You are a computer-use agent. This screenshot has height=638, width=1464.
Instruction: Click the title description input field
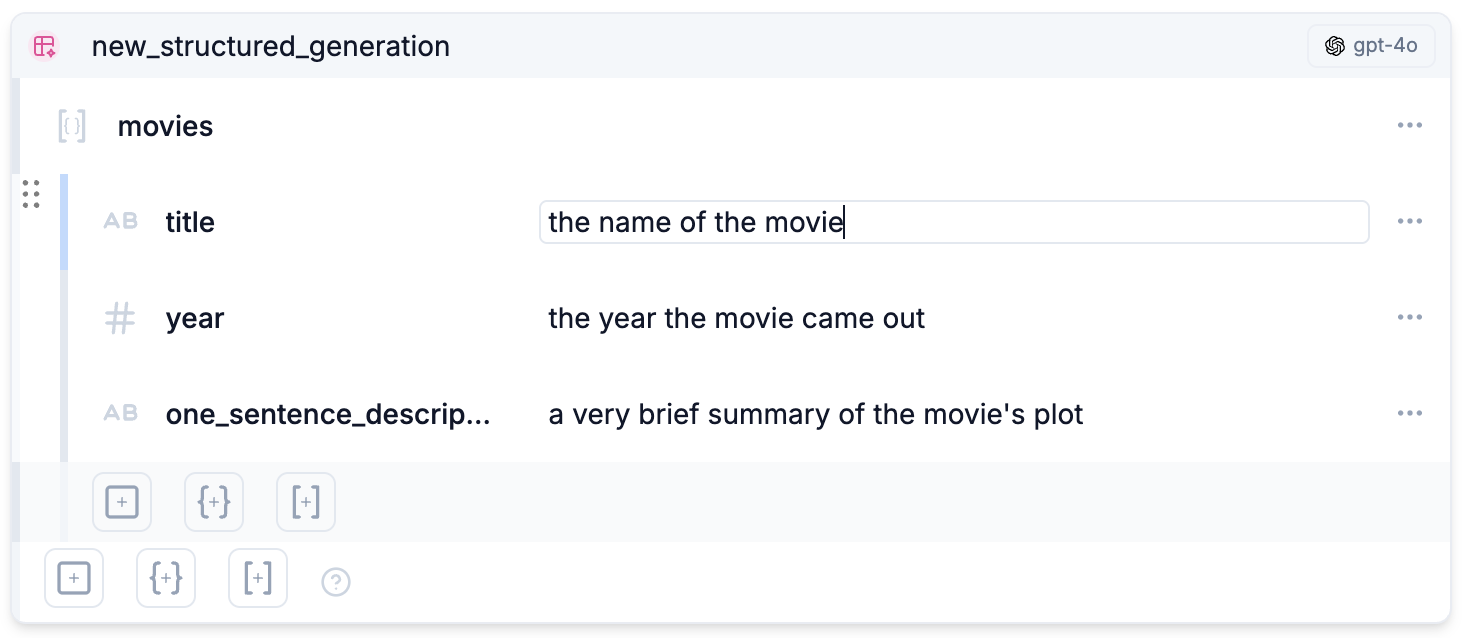[954, 221]
